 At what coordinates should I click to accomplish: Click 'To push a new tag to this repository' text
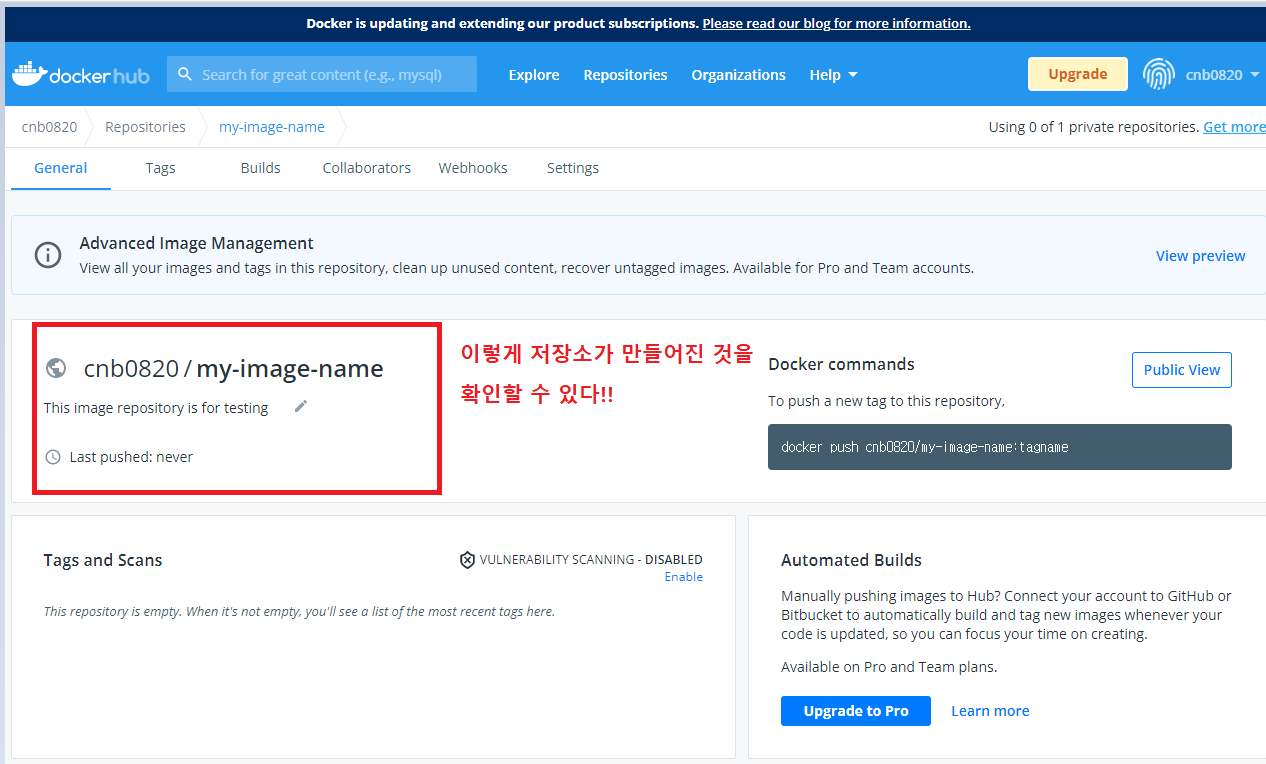pos(887,401)
